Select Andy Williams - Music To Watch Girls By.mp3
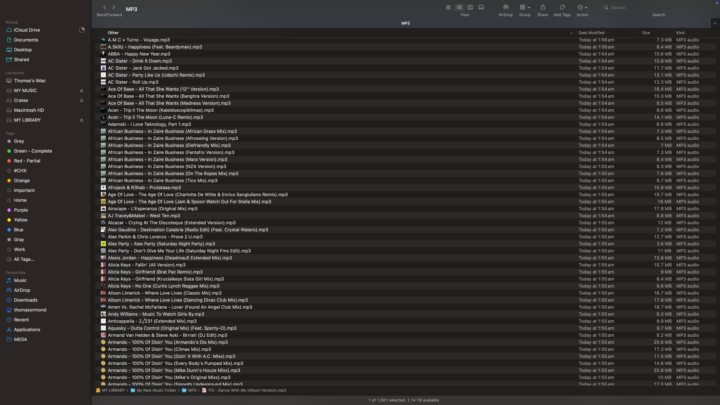720x405 pixels. [x=156, y=314]
